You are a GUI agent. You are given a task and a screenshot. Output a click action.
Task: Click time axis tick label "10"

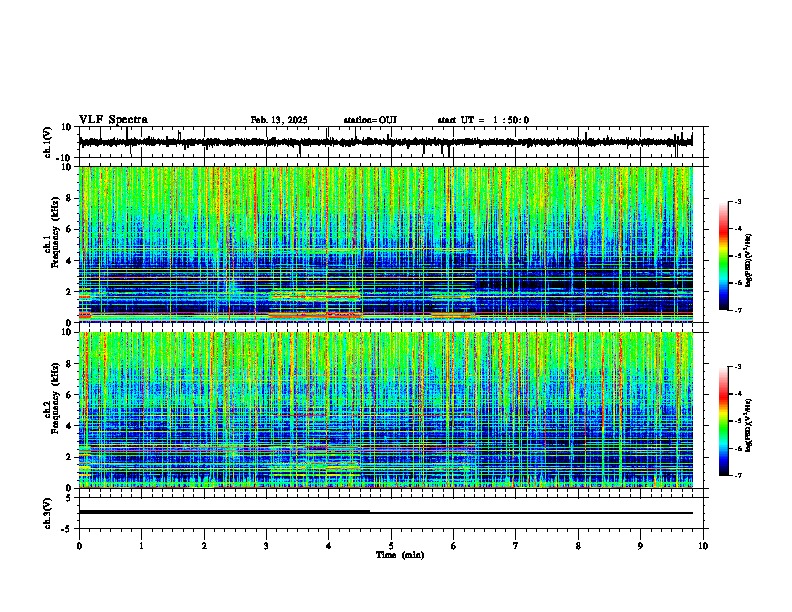pyautogui.click(x=703, y=546)
